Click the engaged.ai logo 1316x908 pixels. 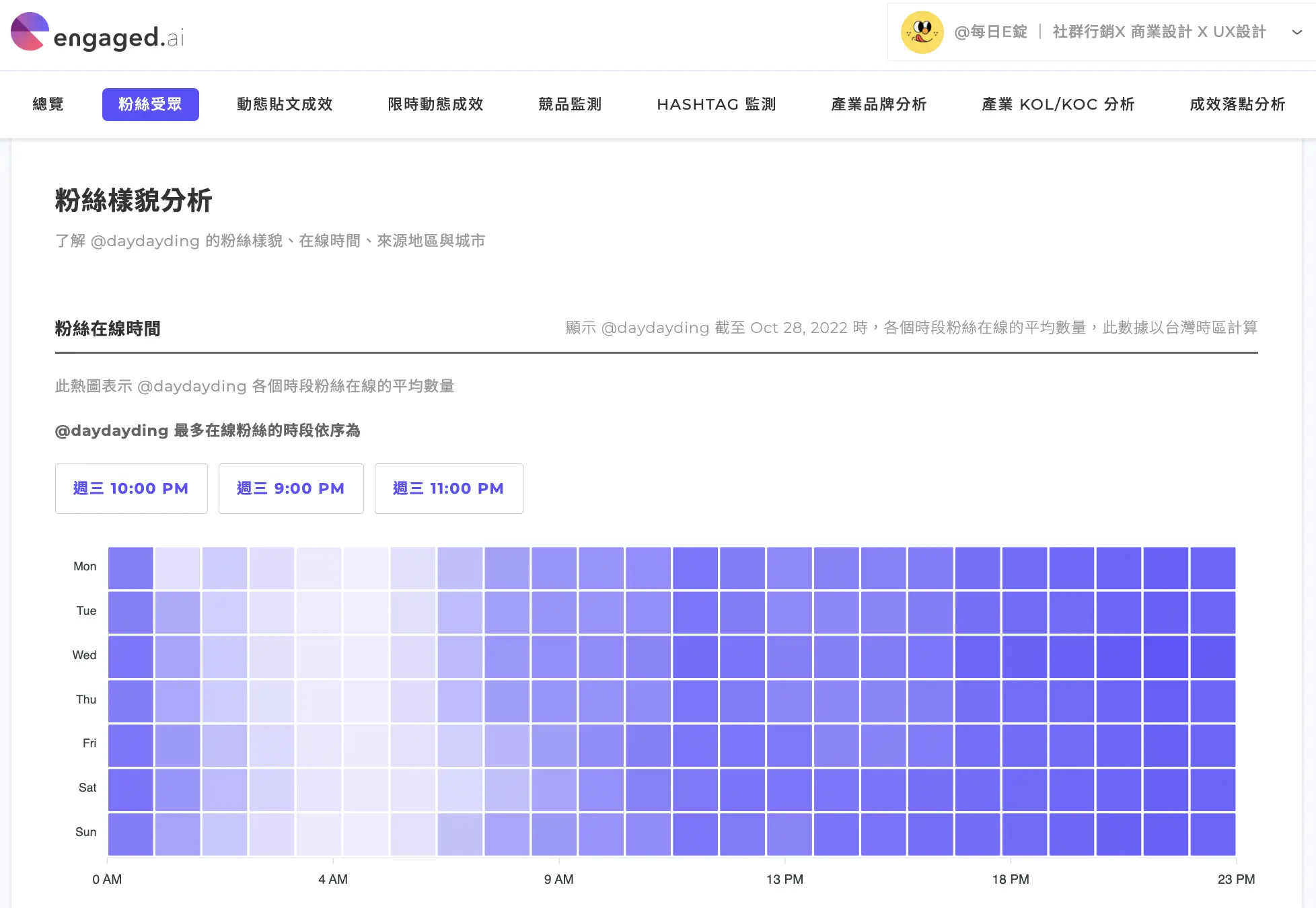[x=98, y=32]
